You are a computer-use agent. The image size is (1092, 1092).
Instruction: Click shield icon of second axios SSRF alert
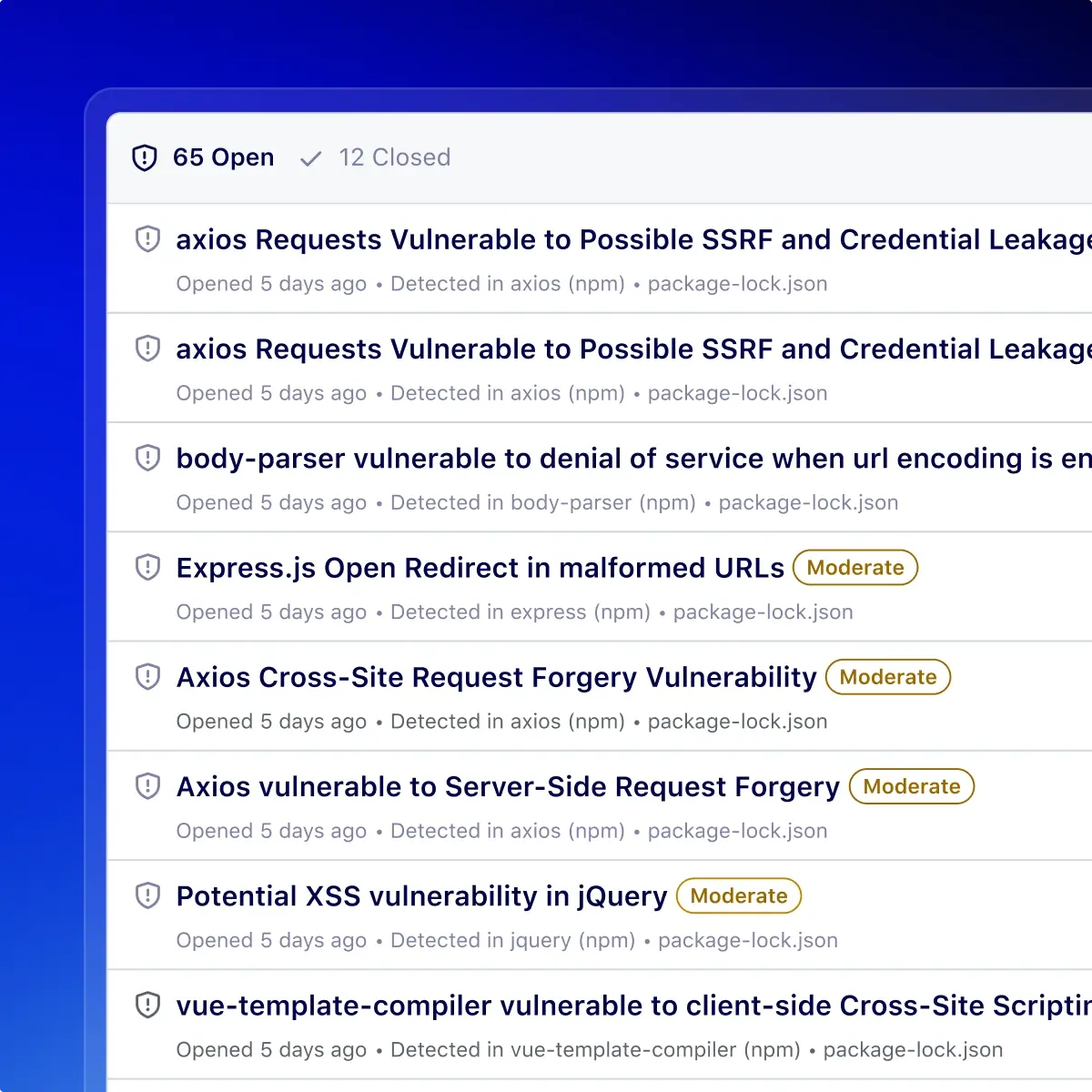tap(147, 348)
